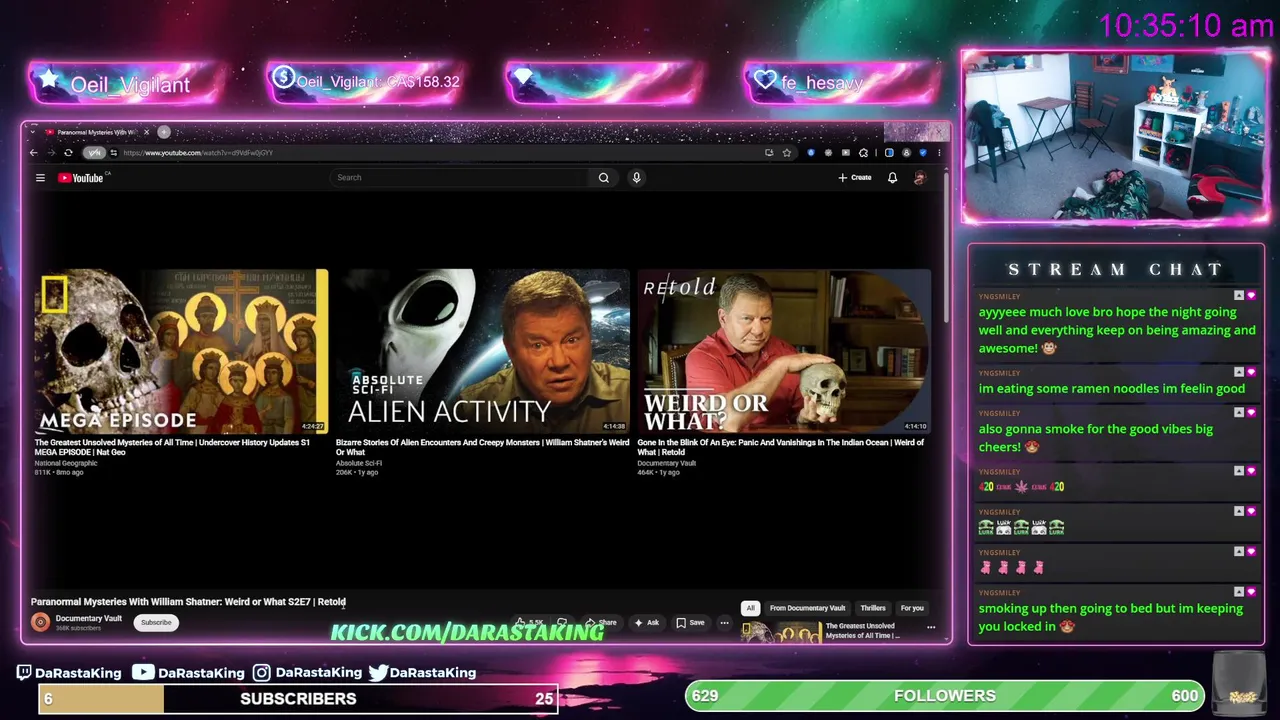The image size is (1280, 720).
Task: Focus the YouTube Search field
Action: pos(460,178)
